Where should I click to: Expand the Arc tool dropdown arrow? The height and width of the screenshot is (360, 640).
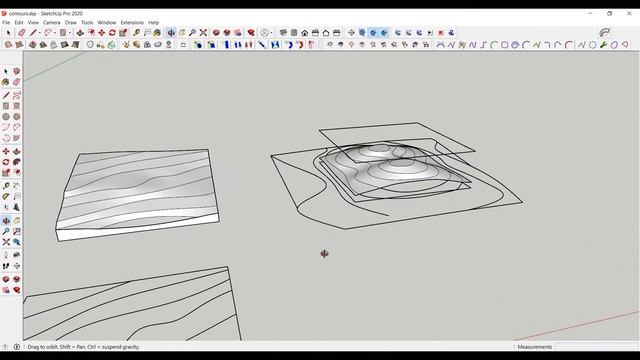[x=54, y=33]
